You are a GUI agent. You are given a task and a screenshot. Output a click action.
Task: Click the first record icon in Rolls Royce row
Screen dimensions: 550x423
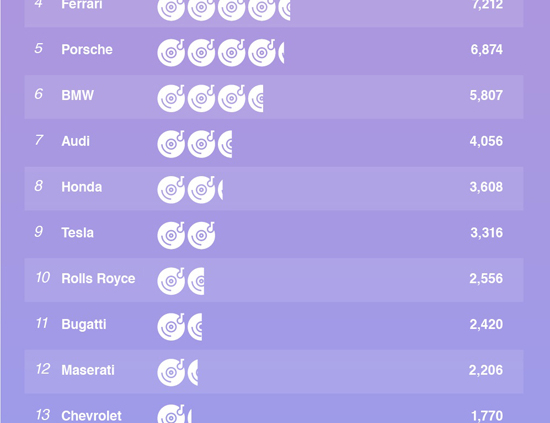(171, 281)
